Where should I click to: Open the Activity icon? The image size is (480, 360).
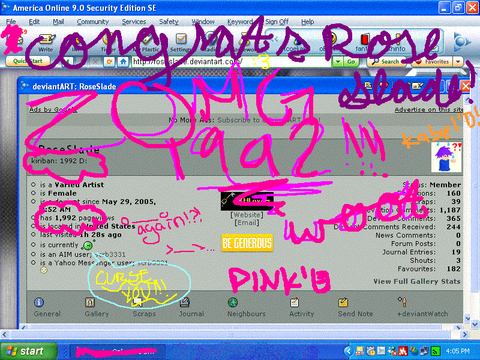click(294, 302)
